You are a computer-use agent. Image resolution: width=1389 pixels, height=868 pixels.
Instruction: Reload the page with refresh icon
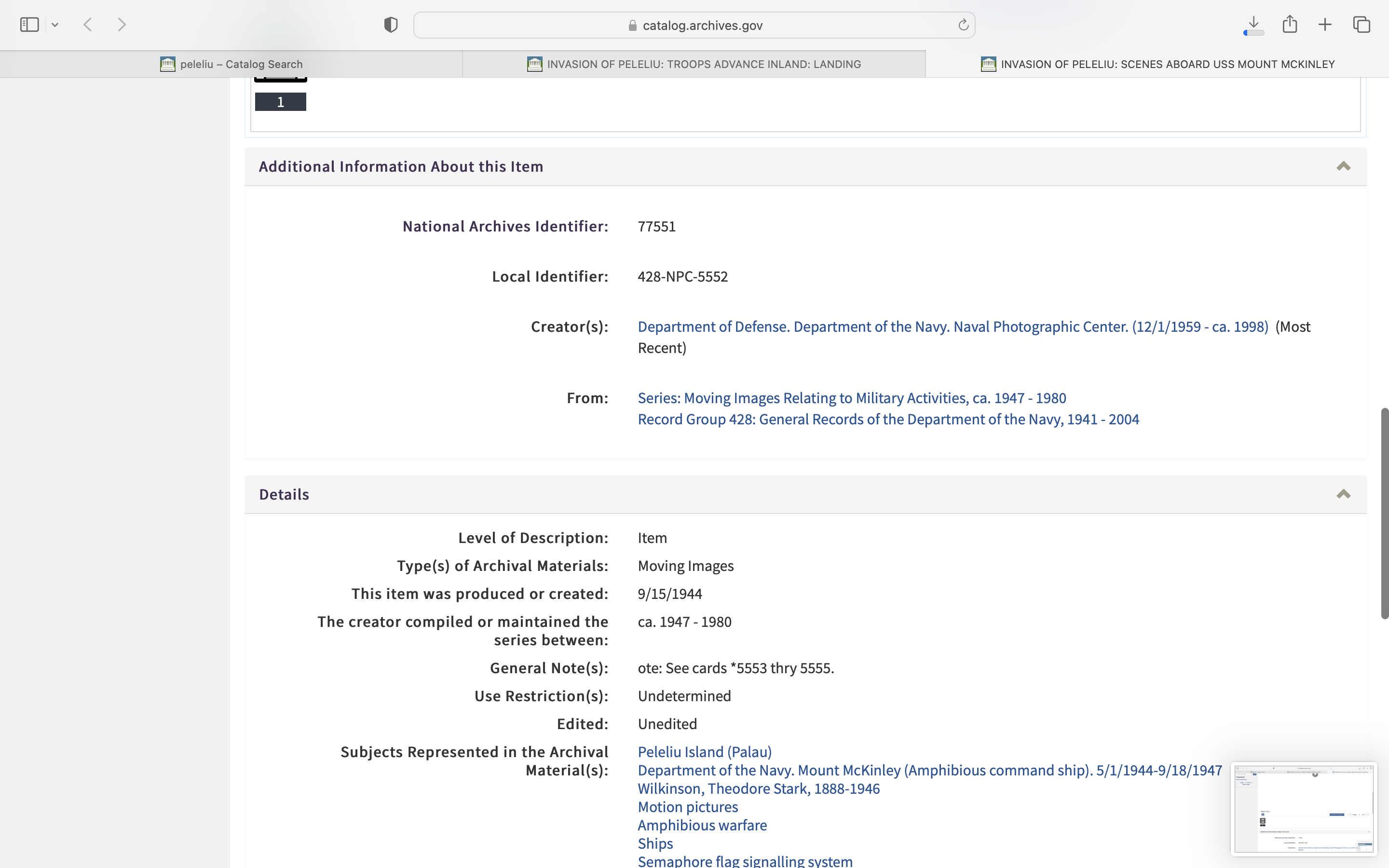click(963, 25)
